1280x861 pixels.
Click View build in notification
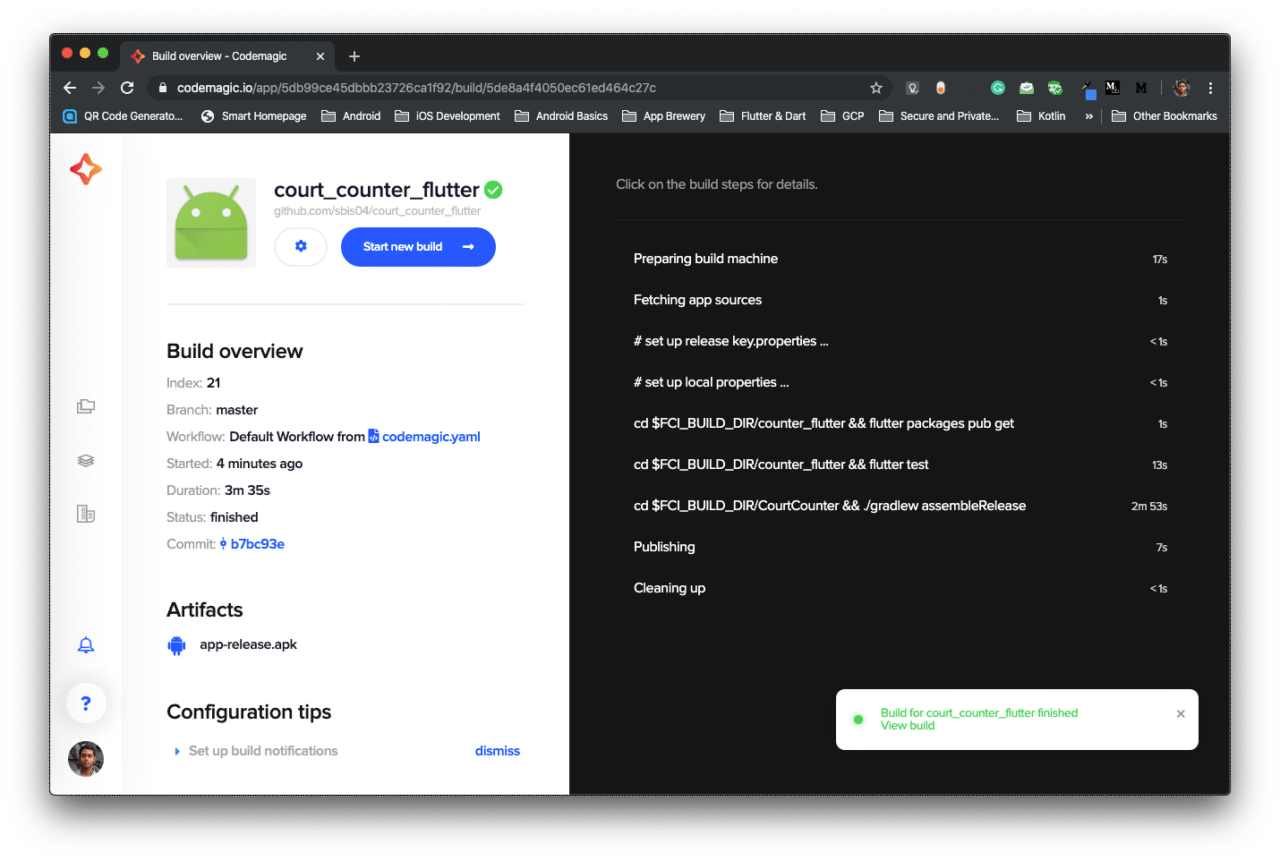click(x=907, y=726)
